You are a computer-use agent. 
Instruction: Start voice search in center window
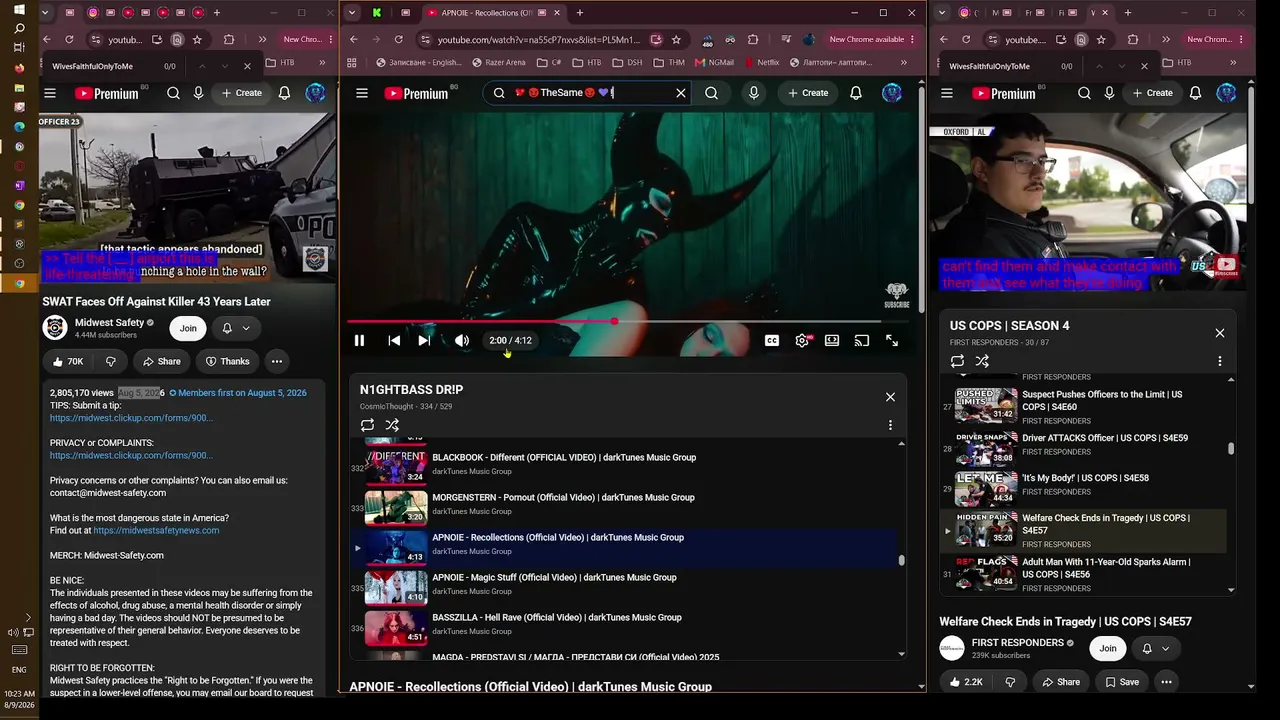(x=754, y=93)
